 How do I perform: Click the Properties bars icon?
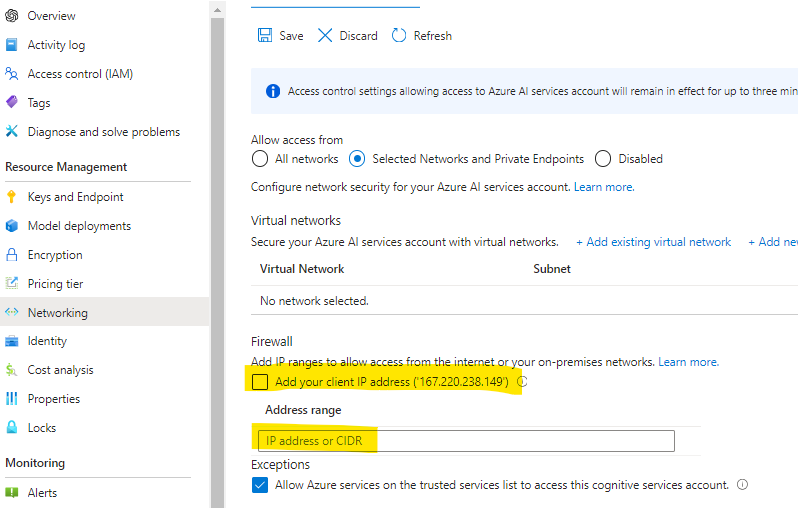12,399
